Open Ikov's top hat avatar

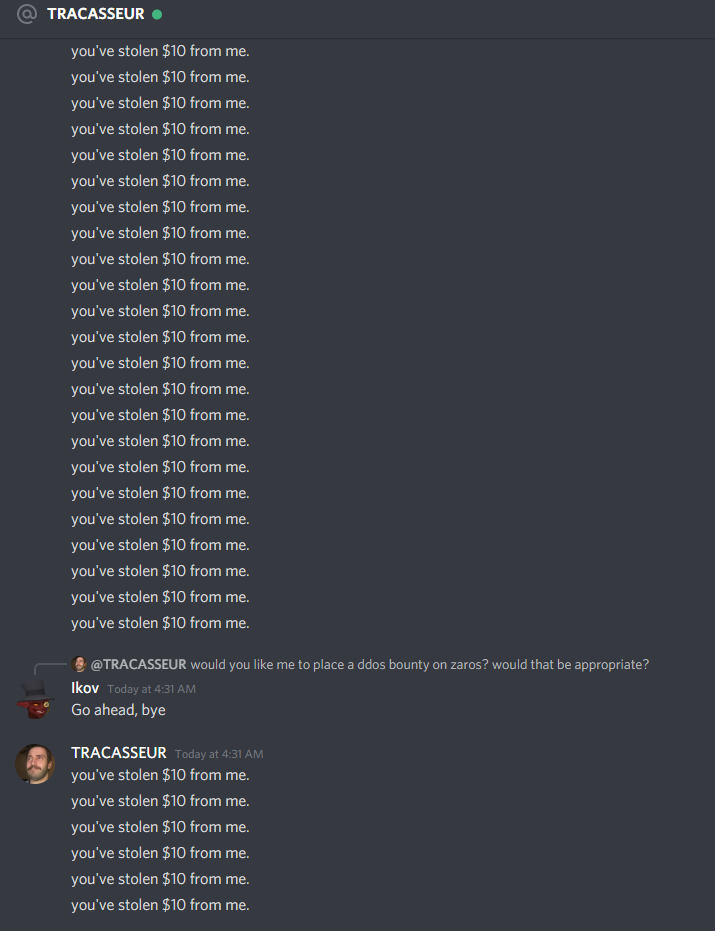pos(35,699)
